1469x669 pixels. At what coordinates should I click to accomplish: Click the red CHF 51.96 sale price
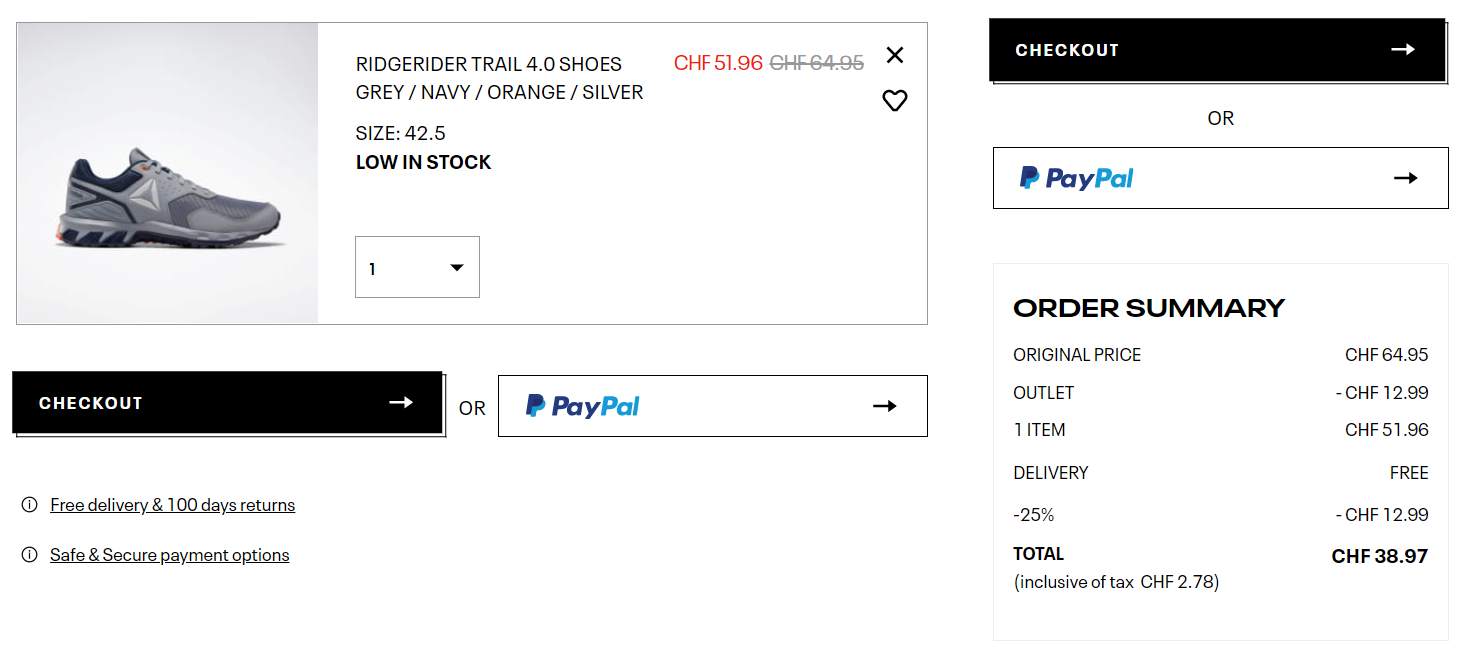click(718, 63)
